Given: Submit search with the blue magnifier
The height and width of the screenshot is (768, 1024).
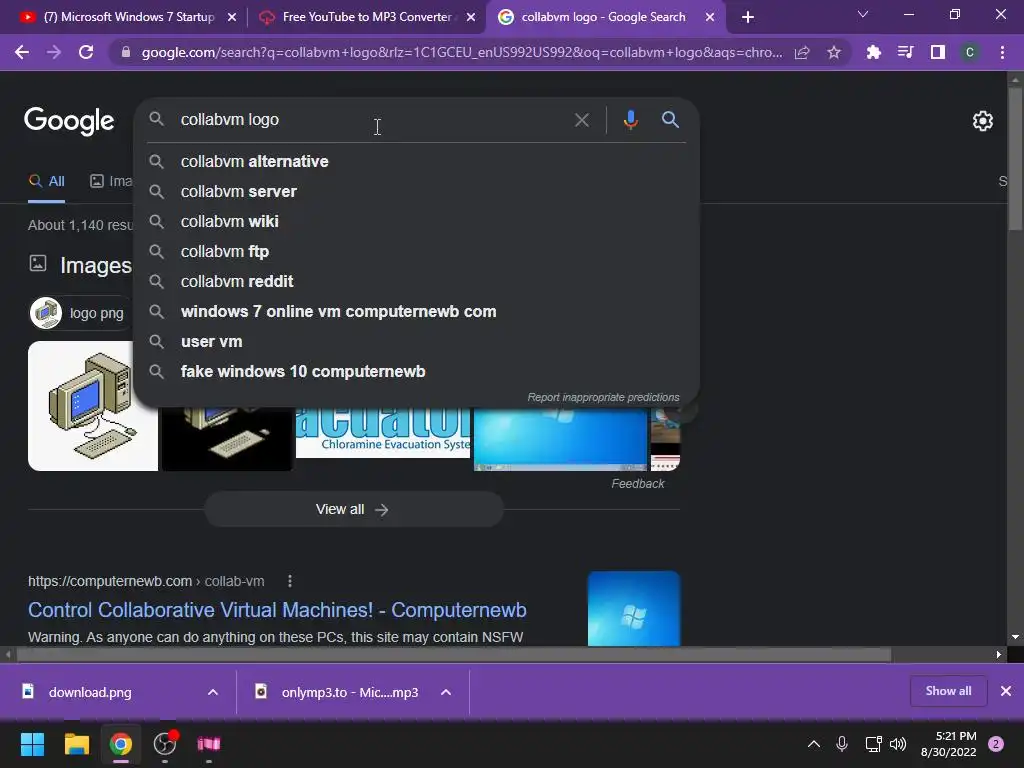Looking at the screenshot, I should [x=670, y=120].
